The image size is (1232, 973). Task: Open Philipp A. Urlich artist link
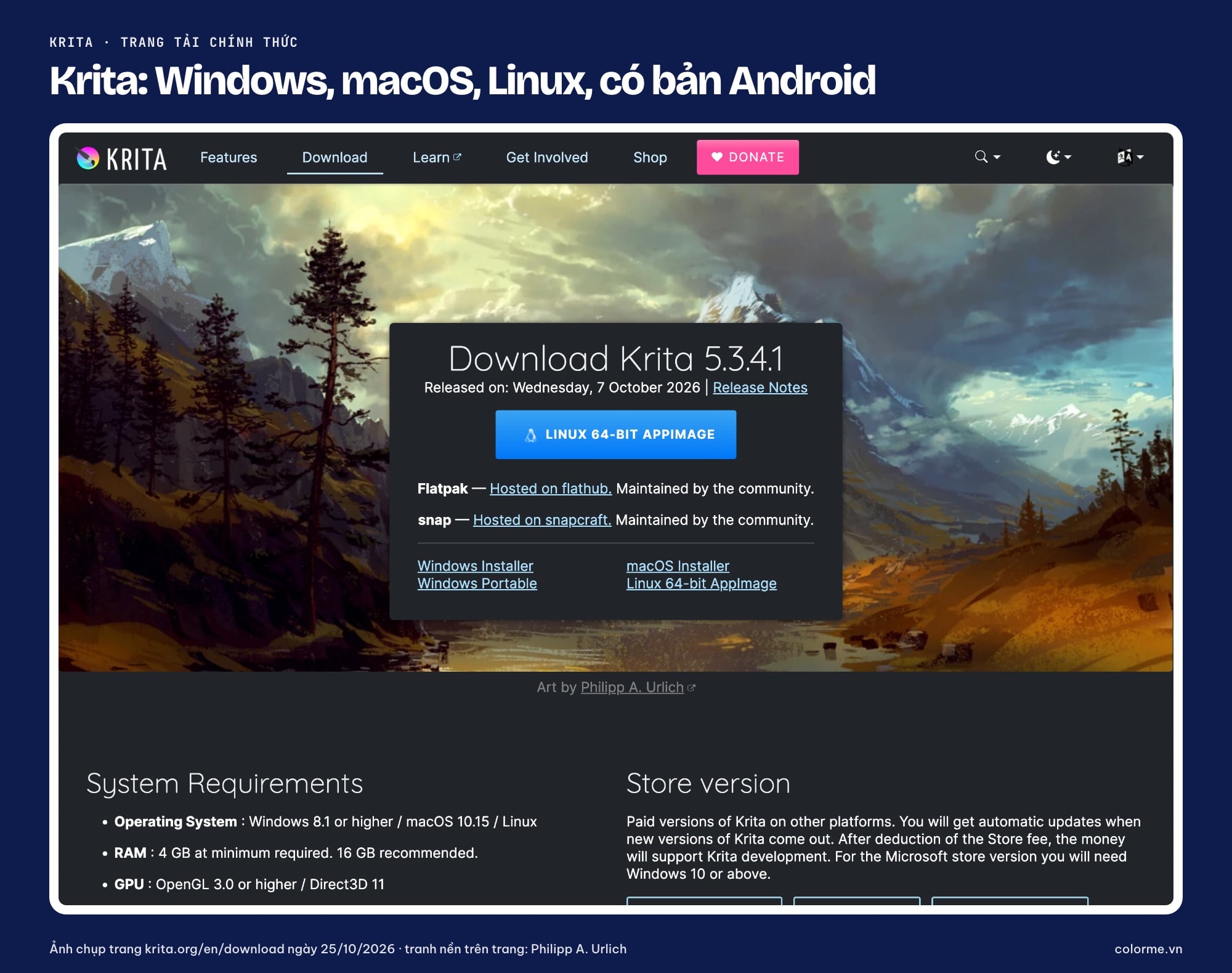point(632,687)
